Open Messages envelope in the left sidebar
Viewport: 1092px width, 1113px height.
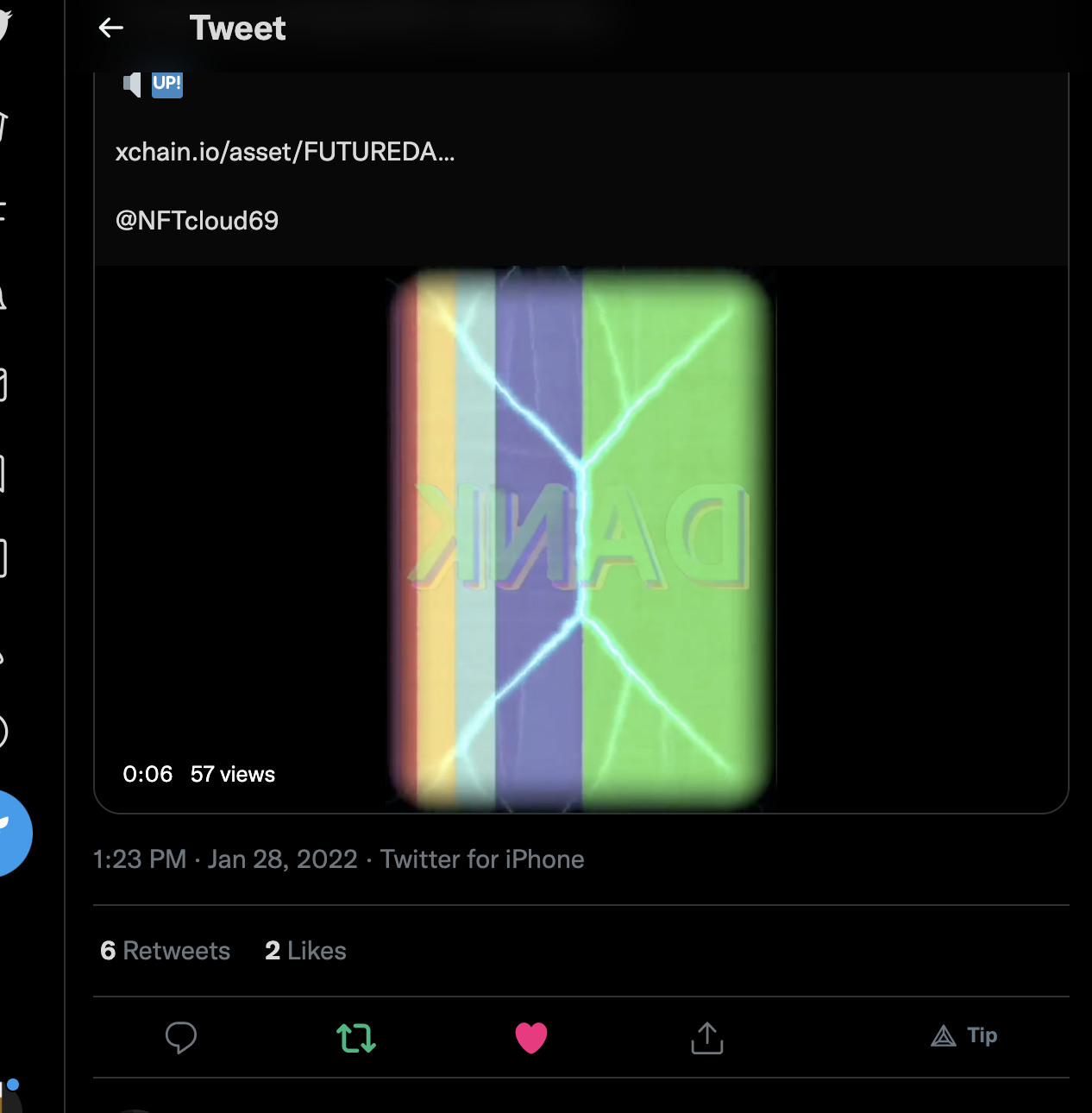[3, 386]
